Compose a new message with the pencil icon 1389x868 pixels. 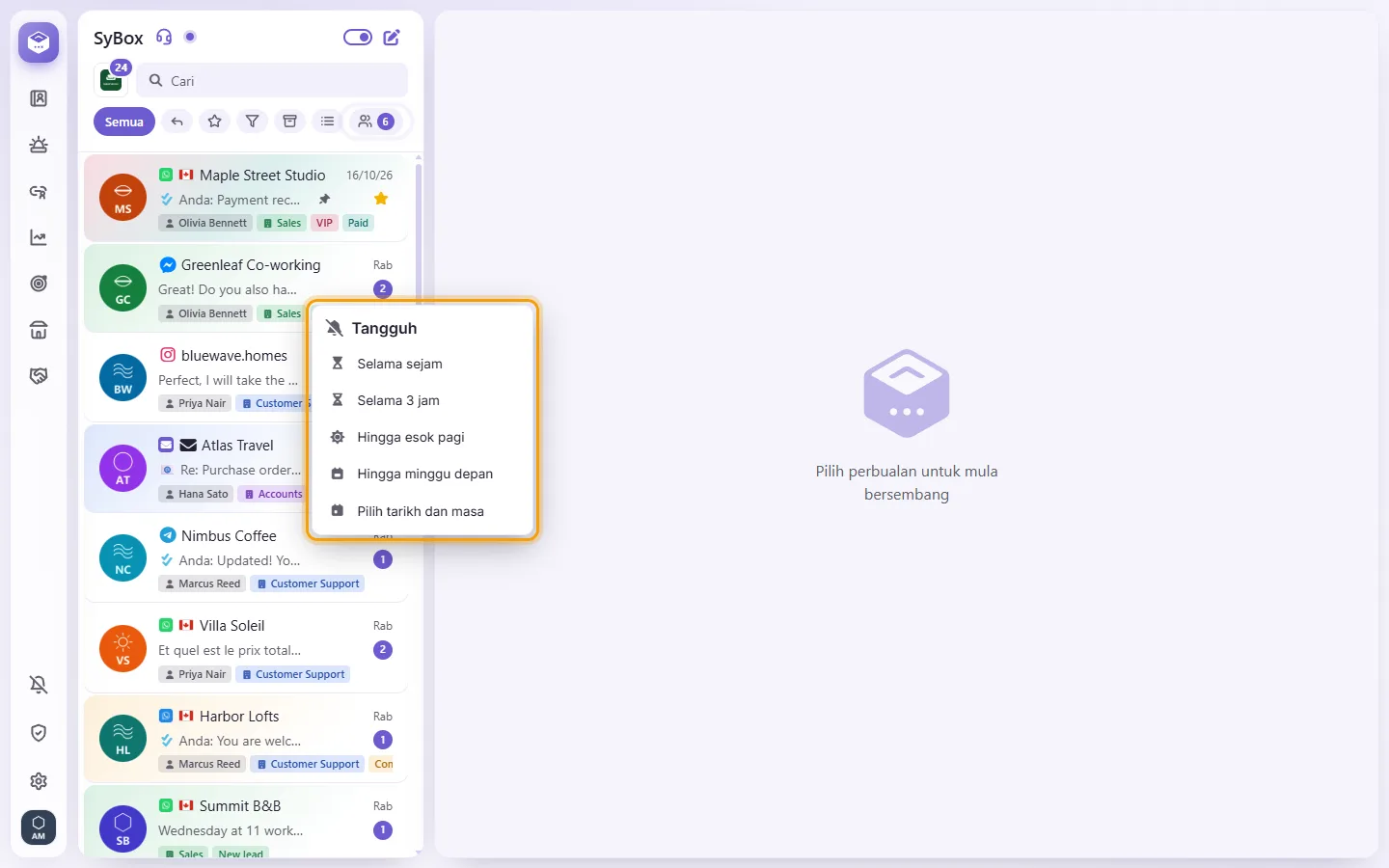[392, 38]
